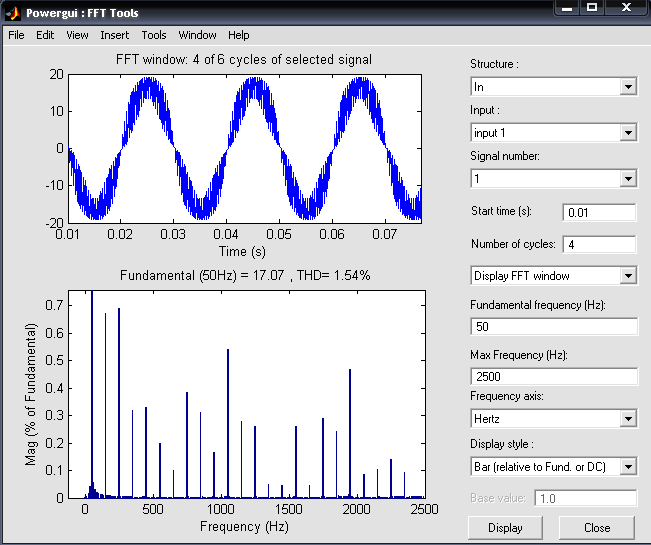Click the Display style label

502,444
